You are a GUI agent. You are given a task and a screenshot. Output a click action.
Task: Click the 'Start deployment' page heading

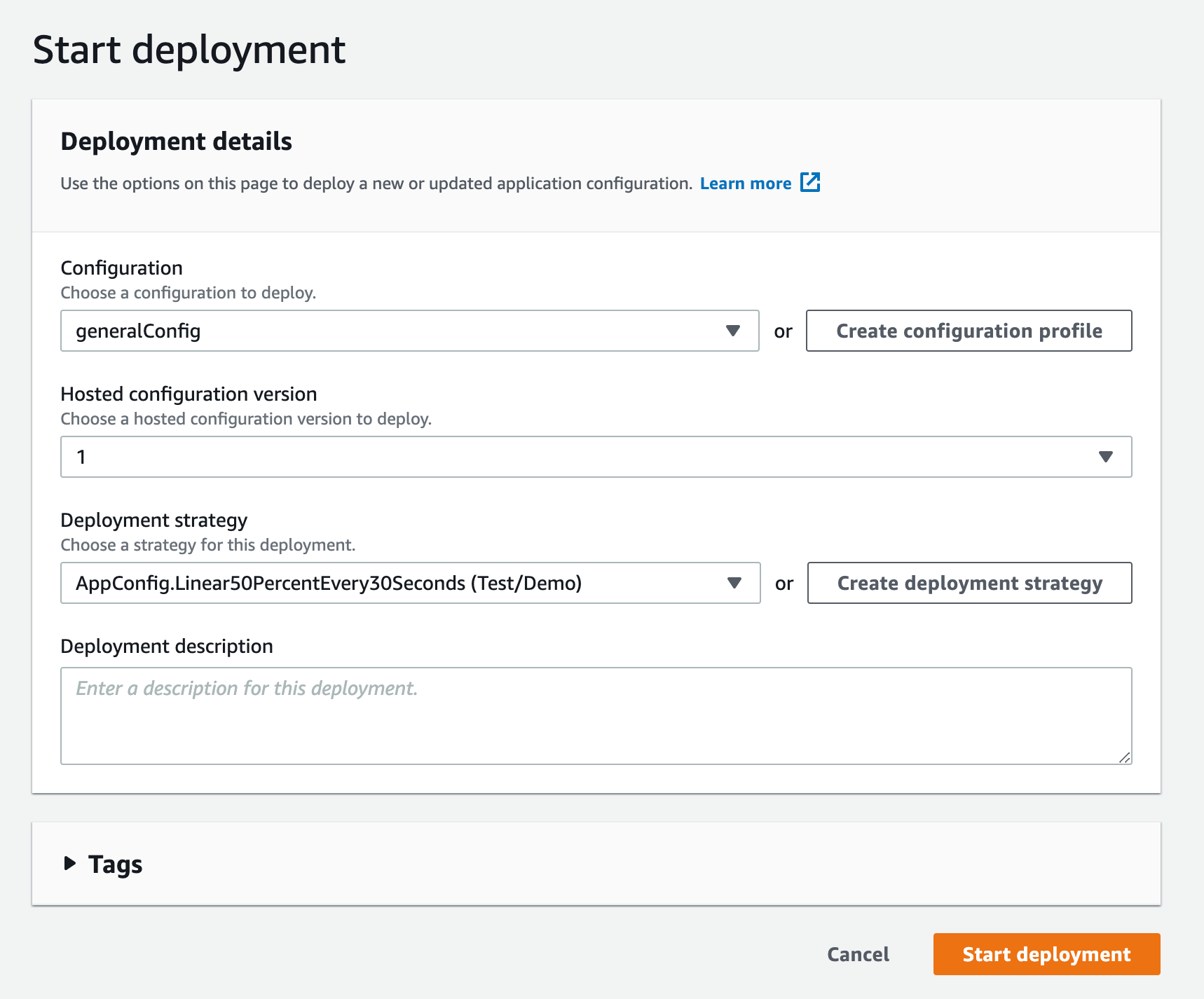click(189, 50)
